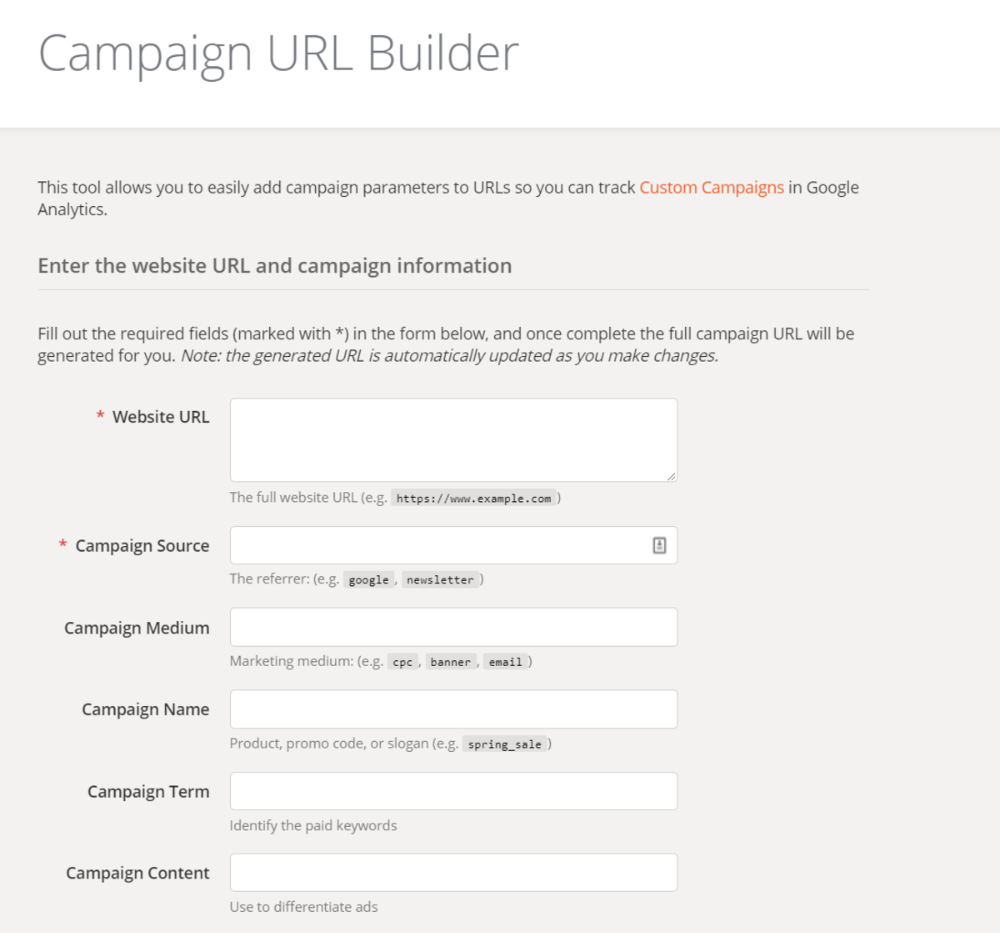The width and height of the screenshot is (1000, 933).
Task: Click the resize handle of Website URL box
Action: point(671,476)
